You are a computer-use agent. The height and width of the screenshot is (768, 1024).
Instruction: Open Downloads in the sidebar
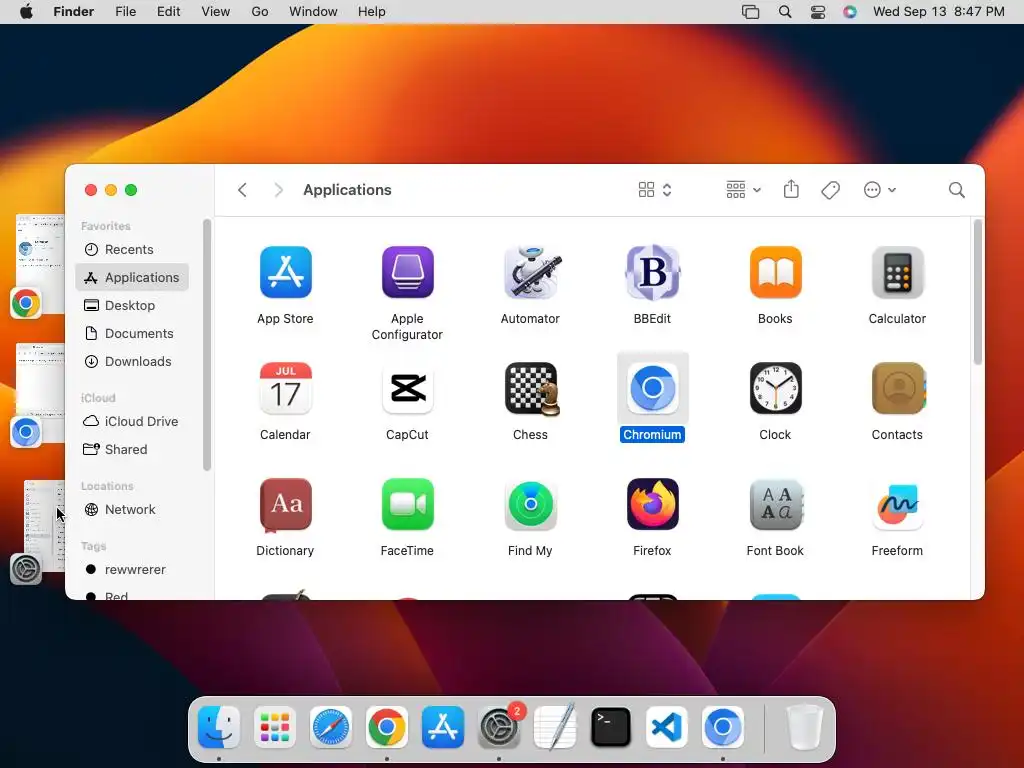(x=132, y=362)
